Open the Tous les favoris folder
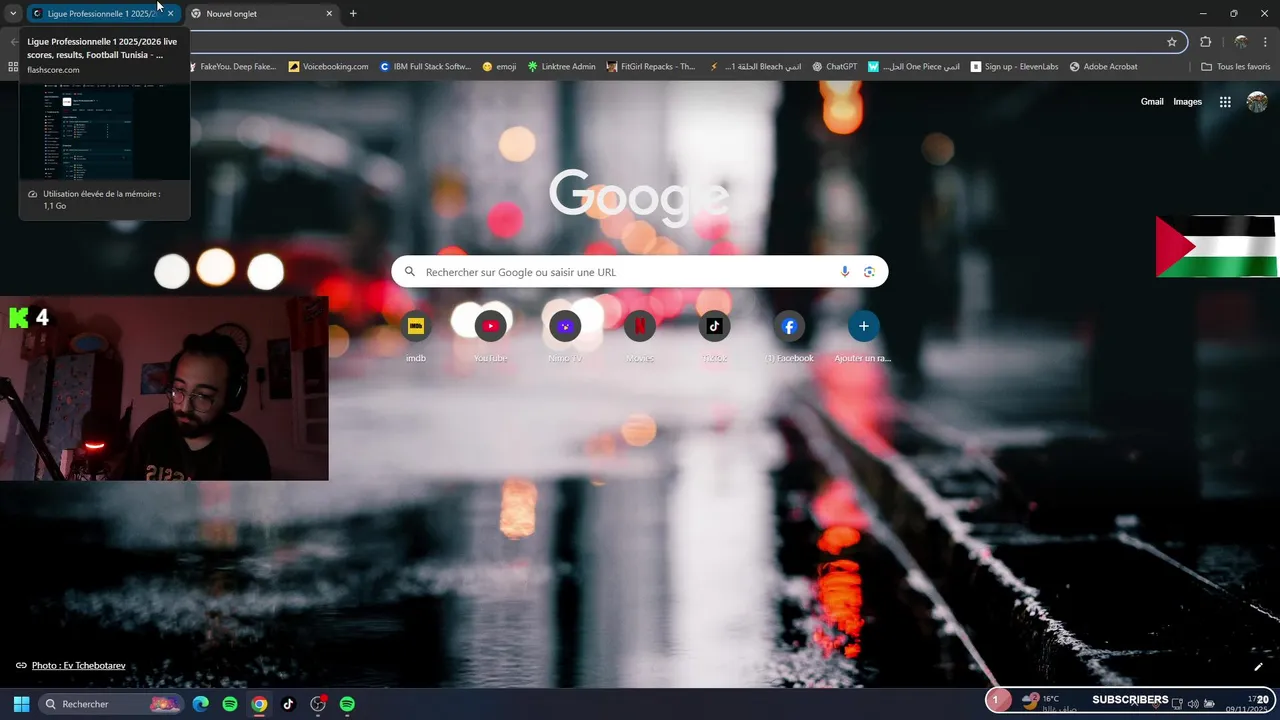This screenshot has width=1280, height=720. point(1236,67)
